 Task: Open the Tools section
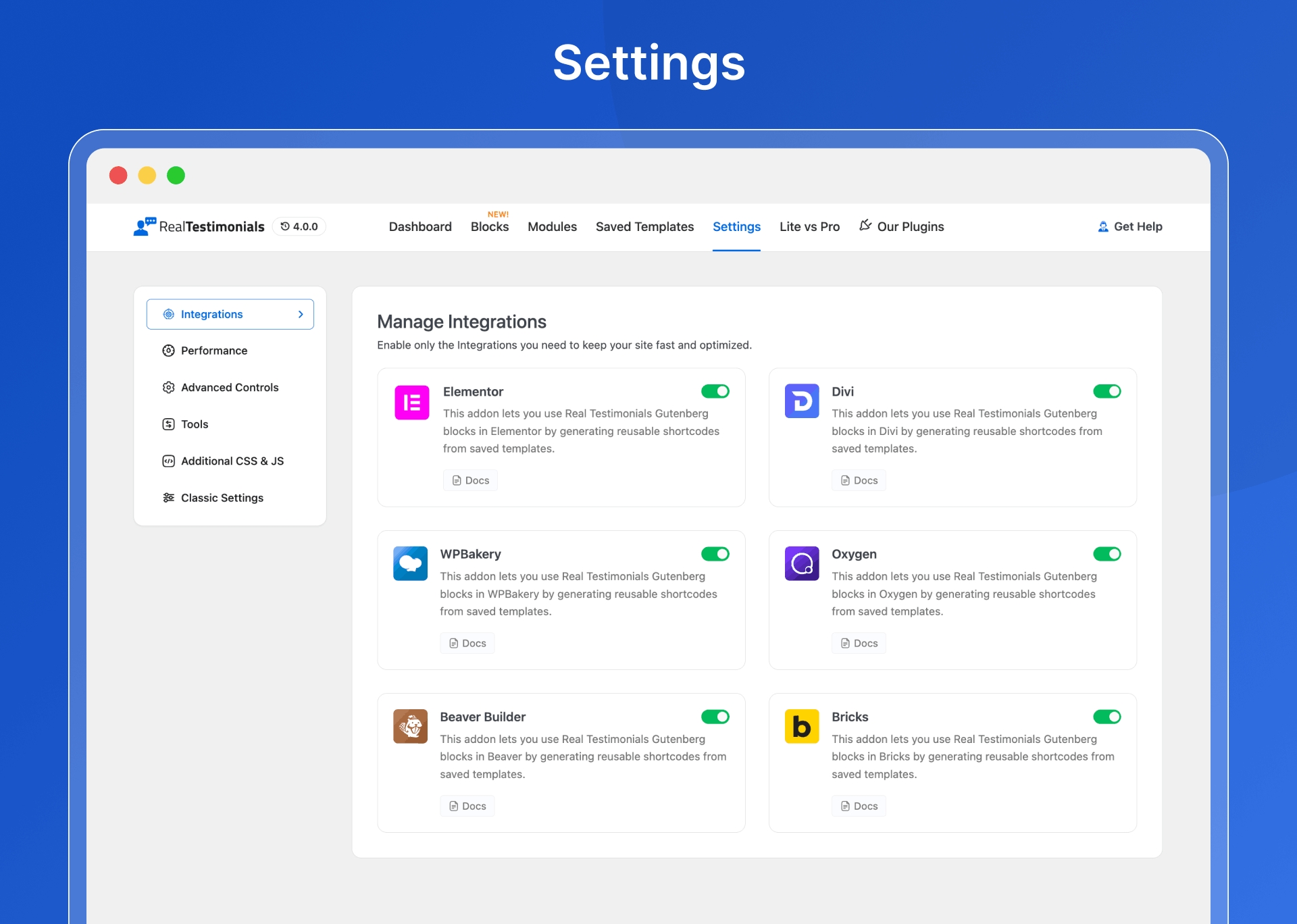coord(230,424)
